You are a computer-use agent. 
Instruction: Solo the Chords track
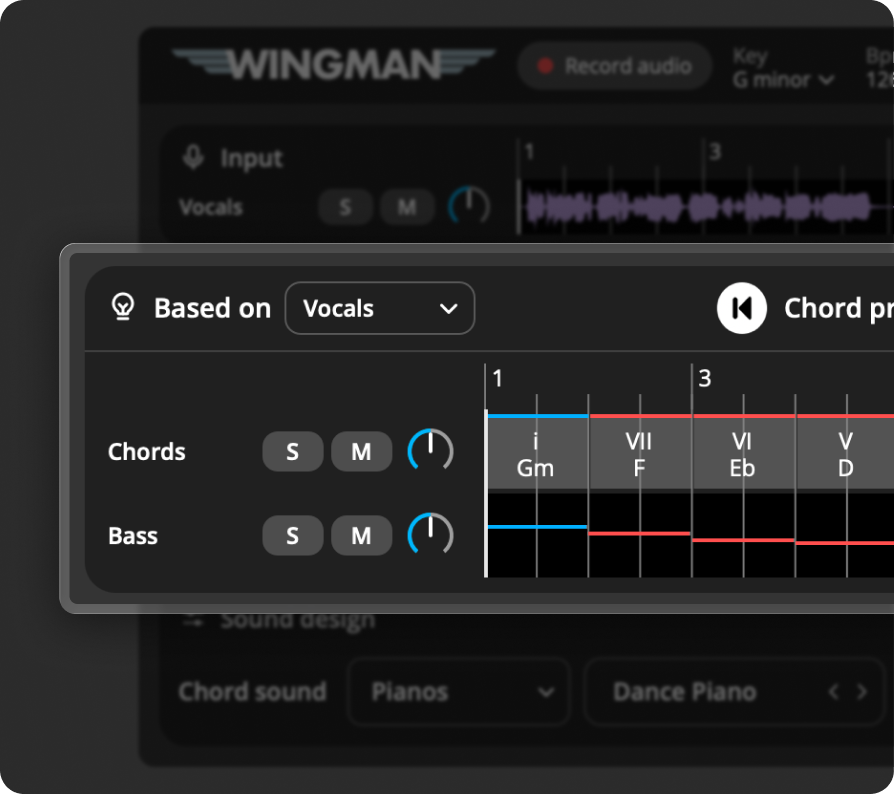pos(292,452)
